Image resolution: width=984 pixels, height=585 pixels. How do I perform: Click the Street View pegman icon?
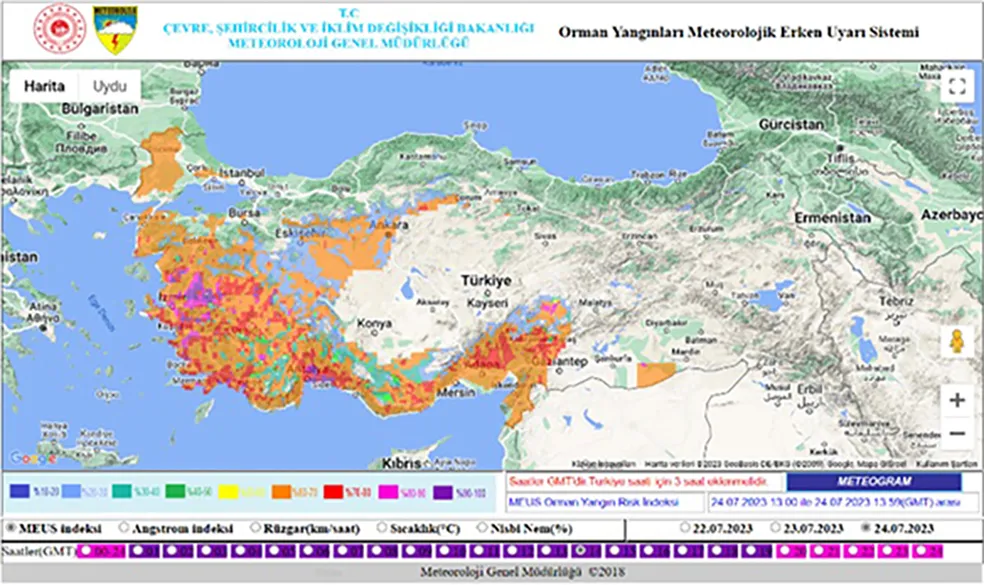[957, 342]
